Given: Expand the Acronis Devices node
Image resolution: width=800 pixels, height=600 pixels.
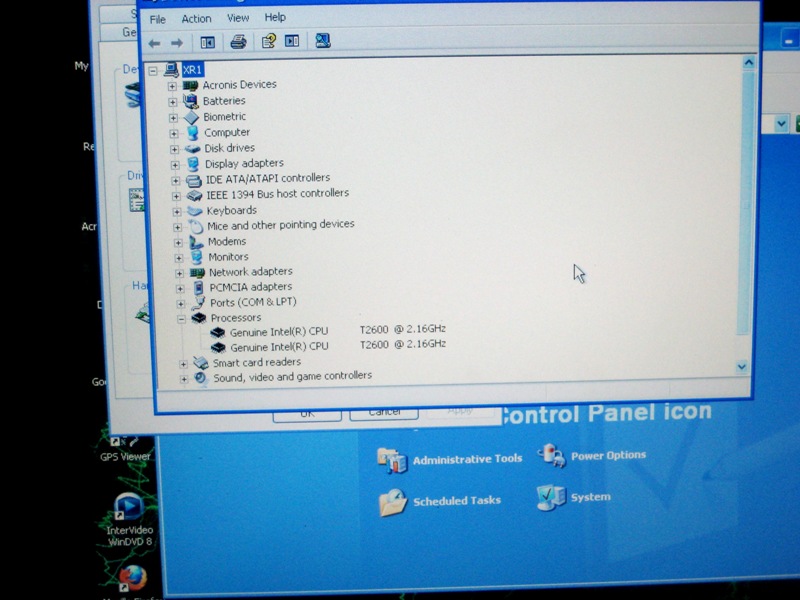Looking at the screenshot, I should (172, 86).
